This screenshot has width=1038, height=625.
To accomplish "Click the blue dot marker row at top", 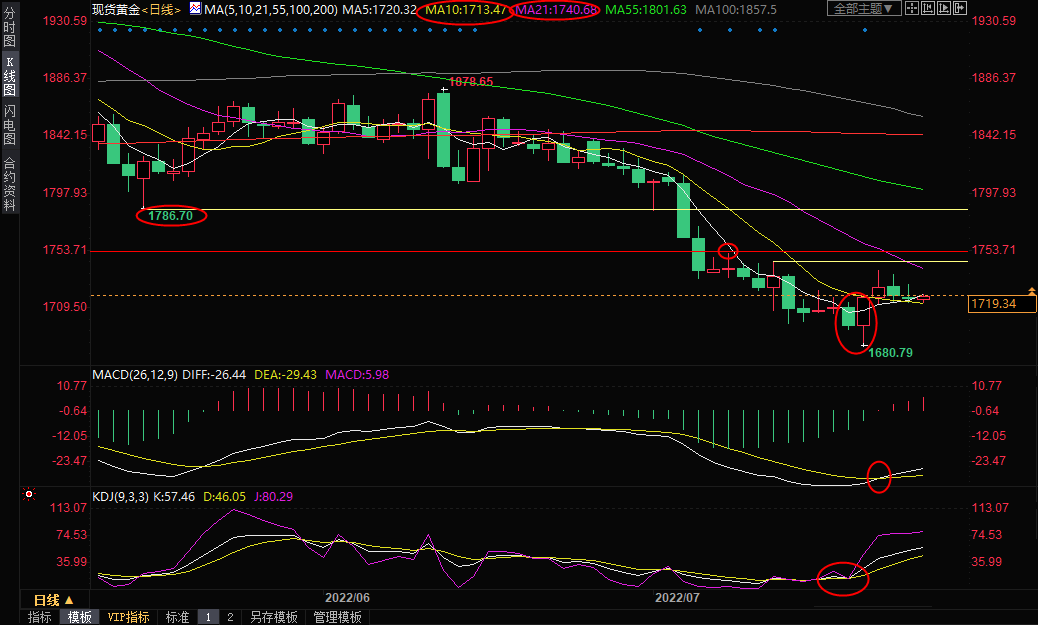I will pos(400,29).
